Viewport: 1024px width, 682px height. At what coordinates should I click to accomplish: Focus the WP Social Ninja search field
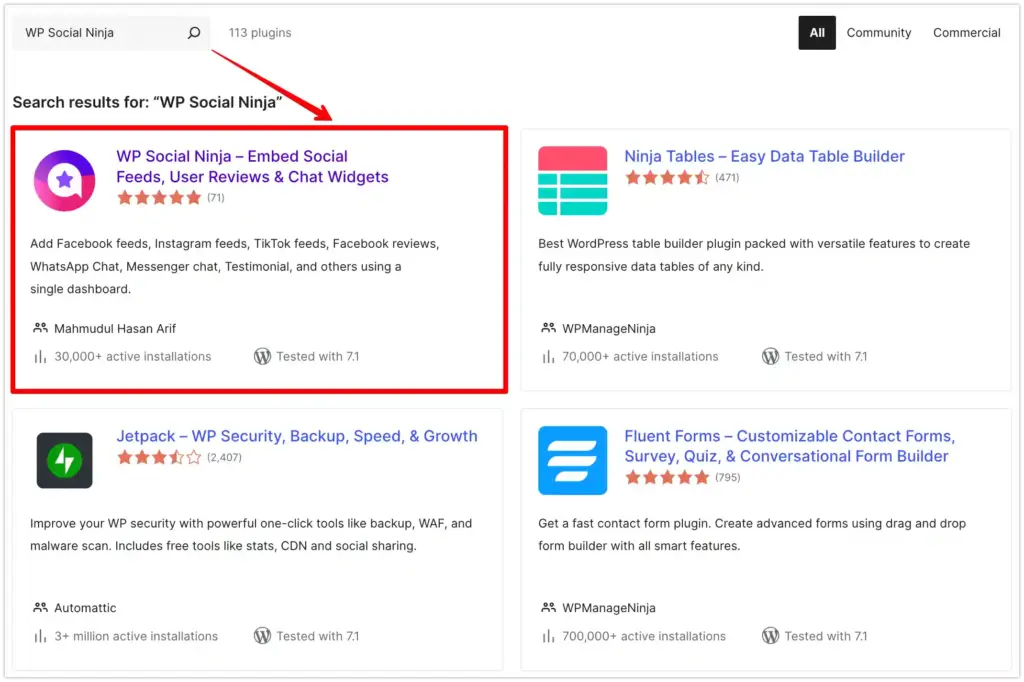tap(111, 33)
